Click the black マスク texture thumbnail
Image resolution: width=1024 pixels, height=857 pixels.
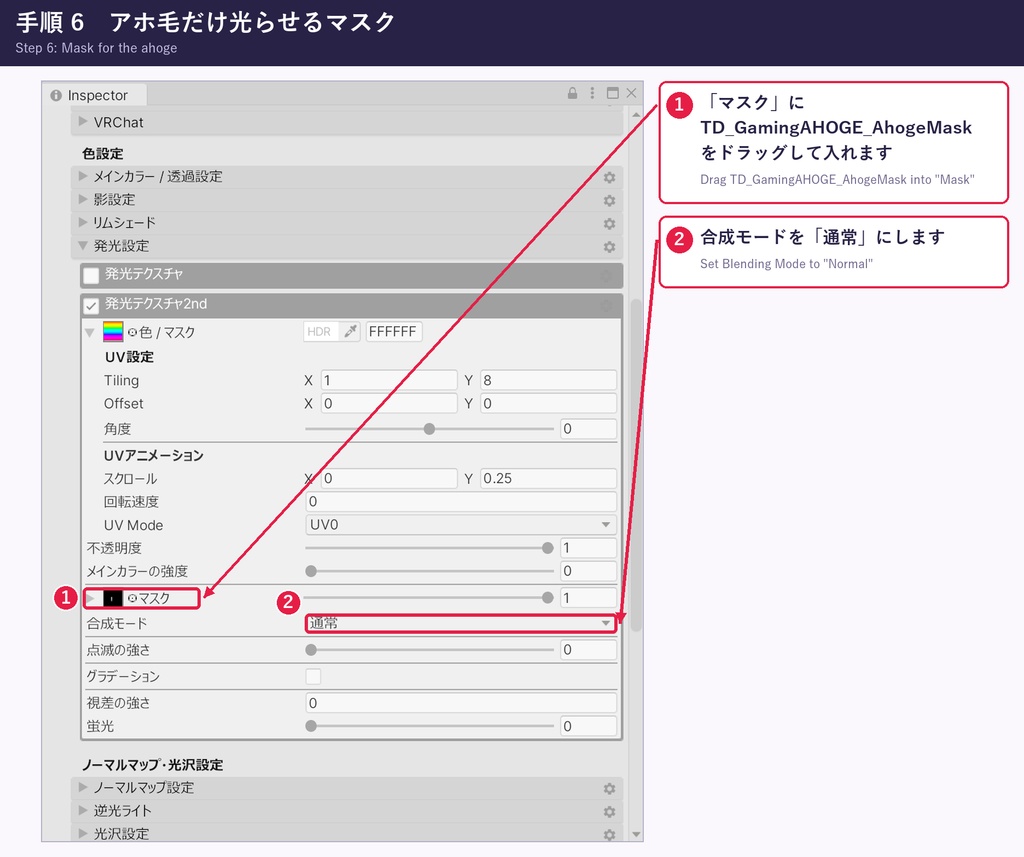[x=113, y=598]
